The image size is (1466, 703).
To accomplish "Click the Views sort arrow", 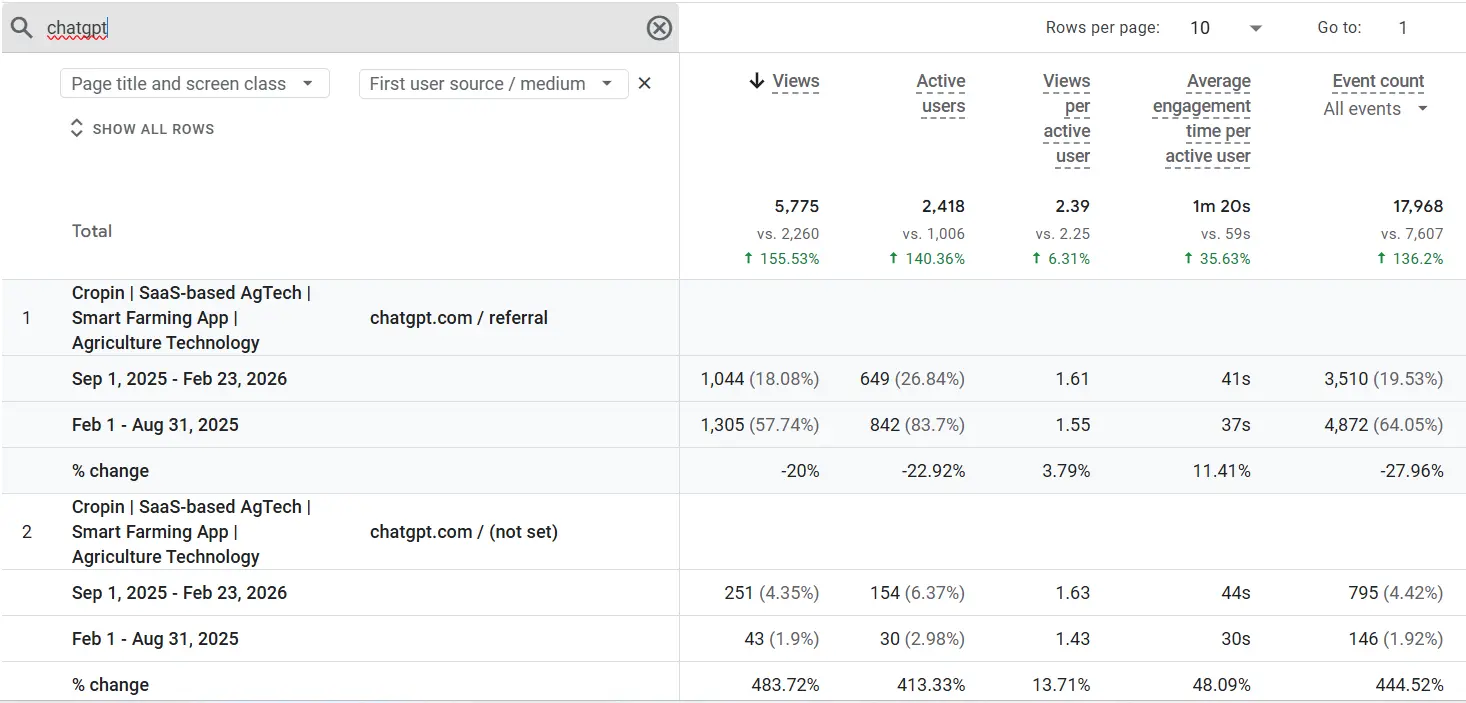I will pos(757,82).
